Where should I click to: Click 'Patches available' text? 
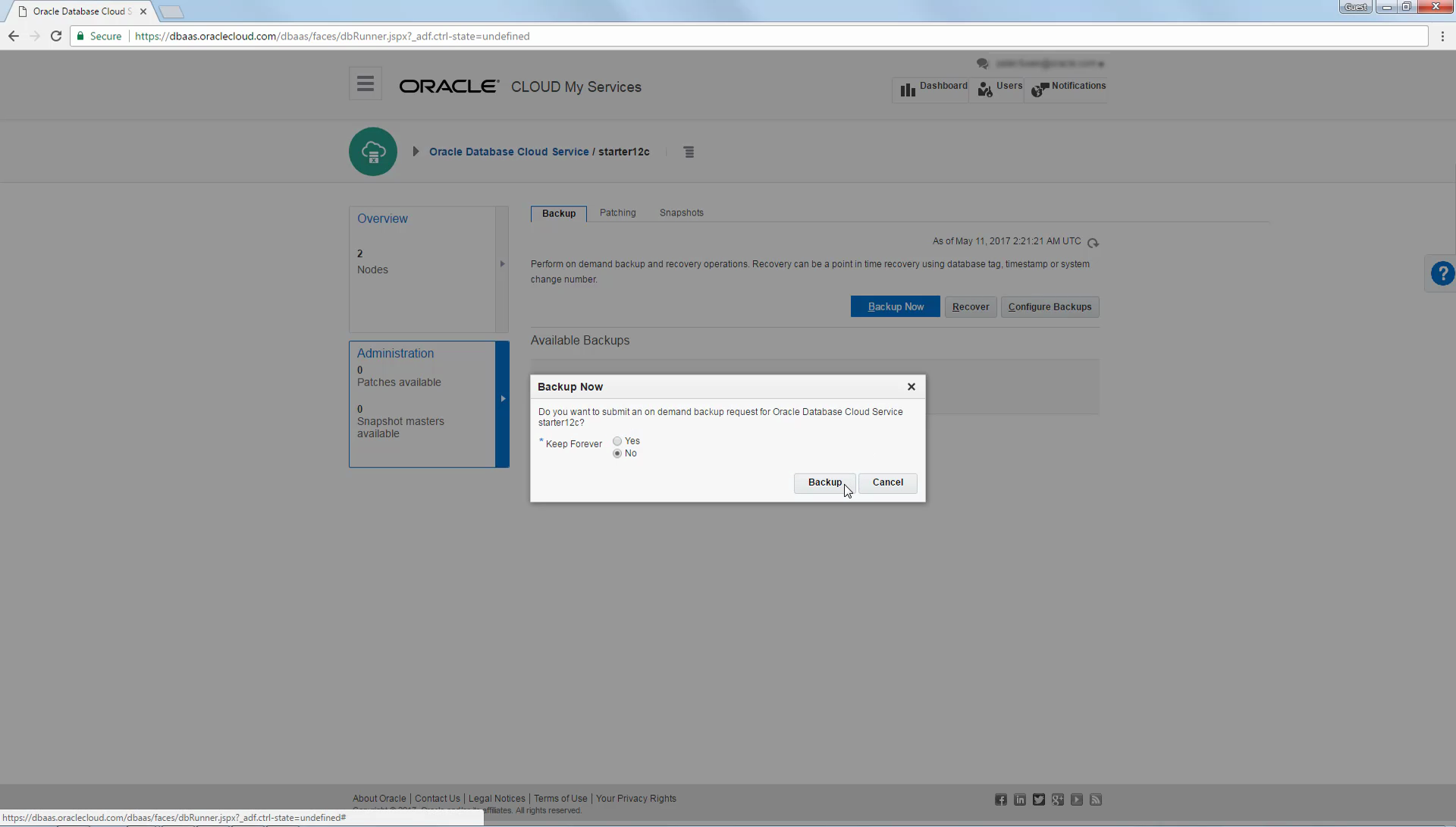click(399, 383)
